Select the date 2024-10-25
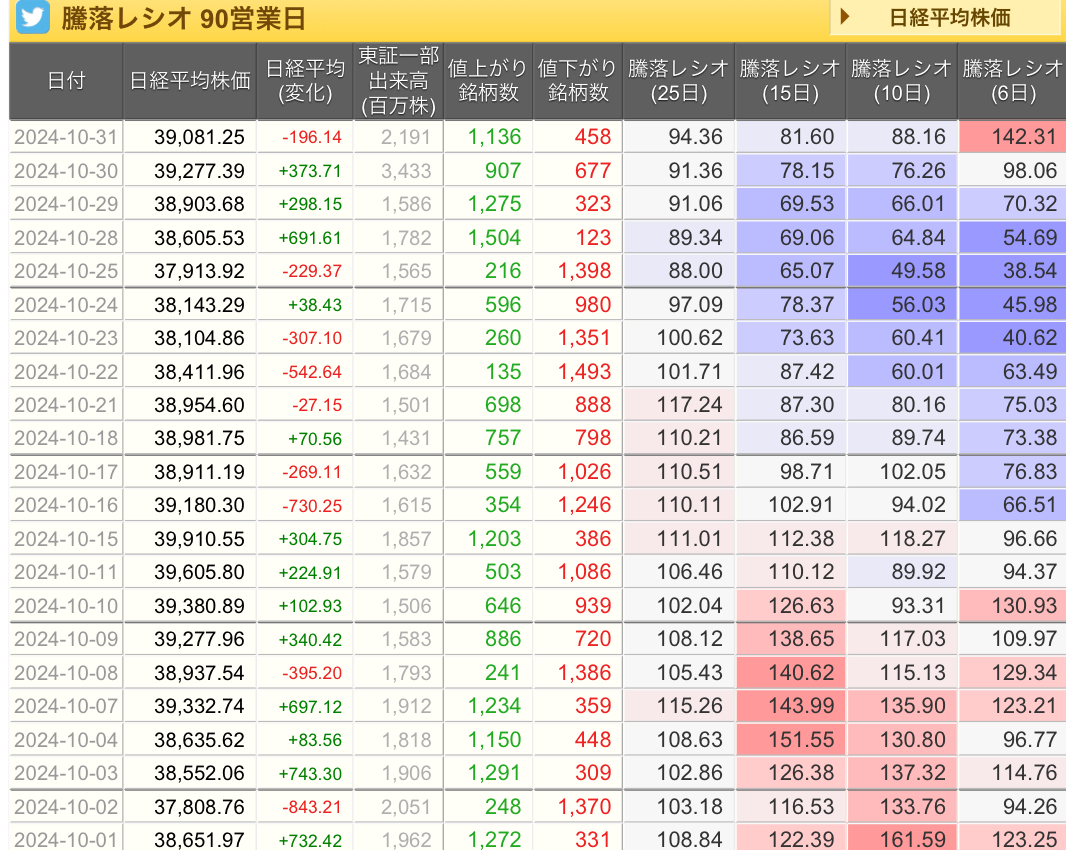 (x=66, y=271)
